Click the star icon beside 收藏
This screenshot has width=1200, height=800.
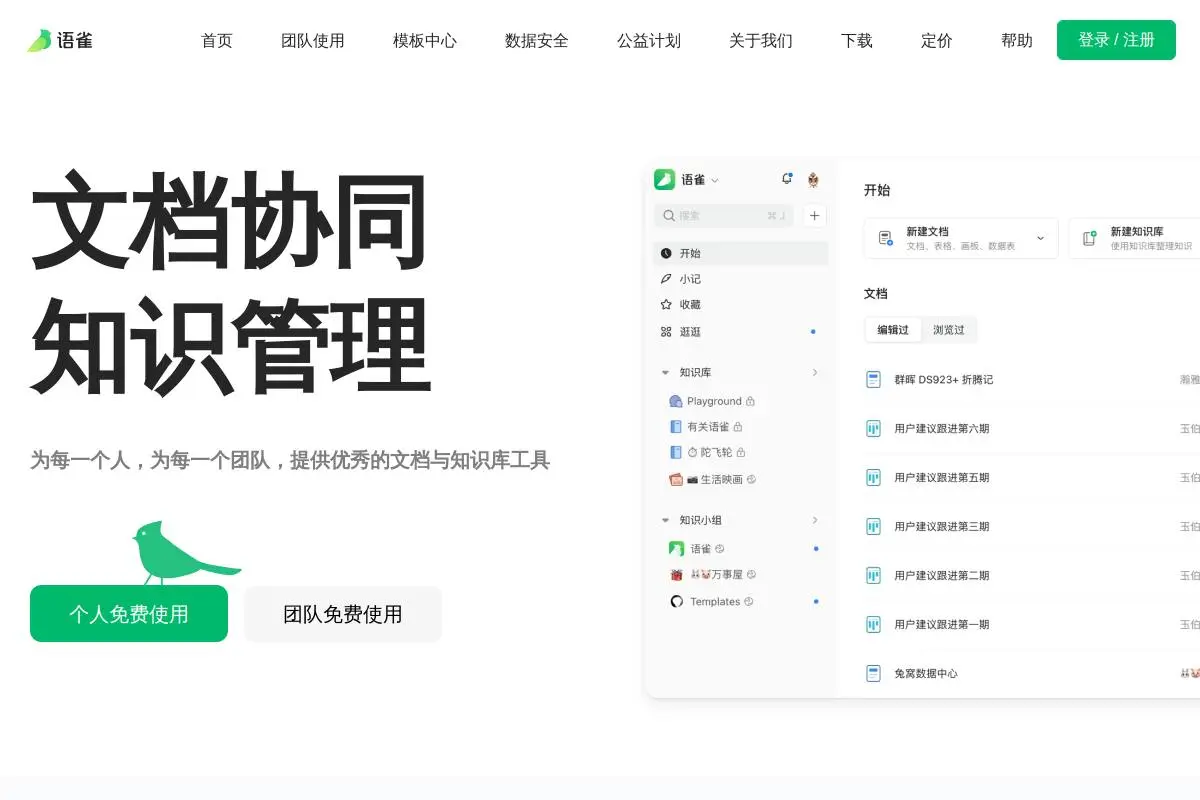[x=666, y=305]
